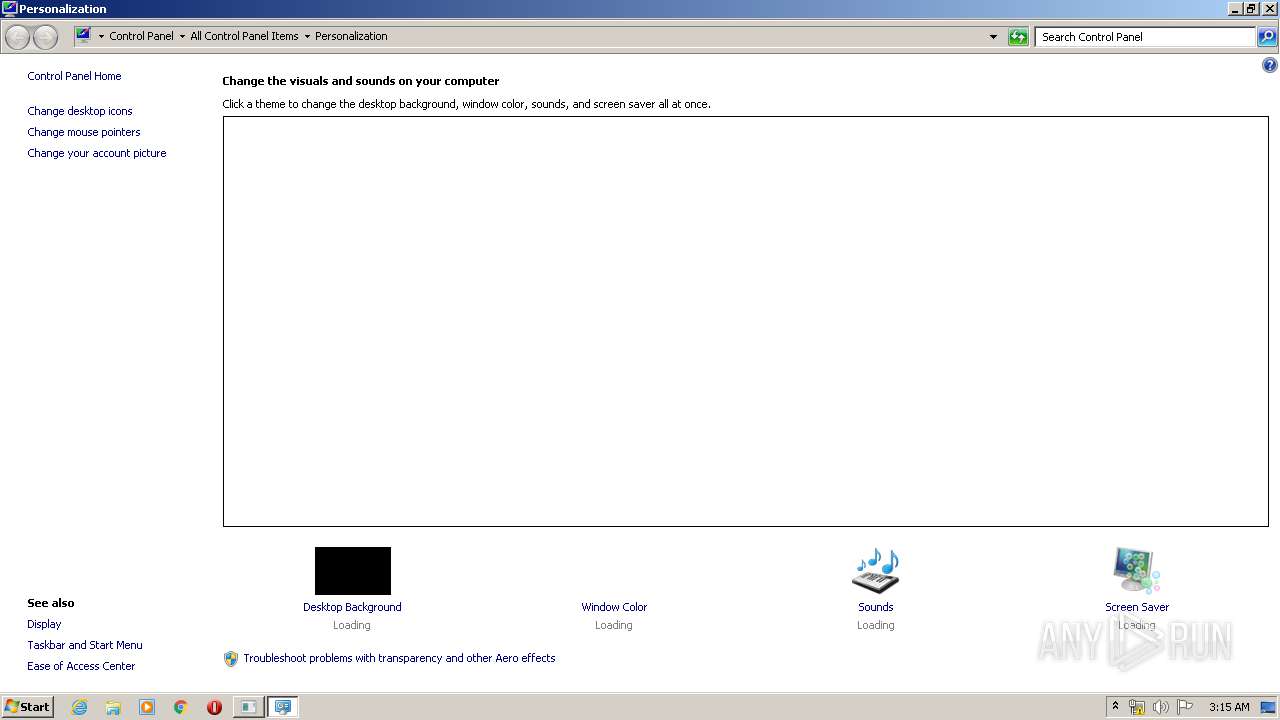Click 'Loading' text under Desktop Background

coord(352,625)
